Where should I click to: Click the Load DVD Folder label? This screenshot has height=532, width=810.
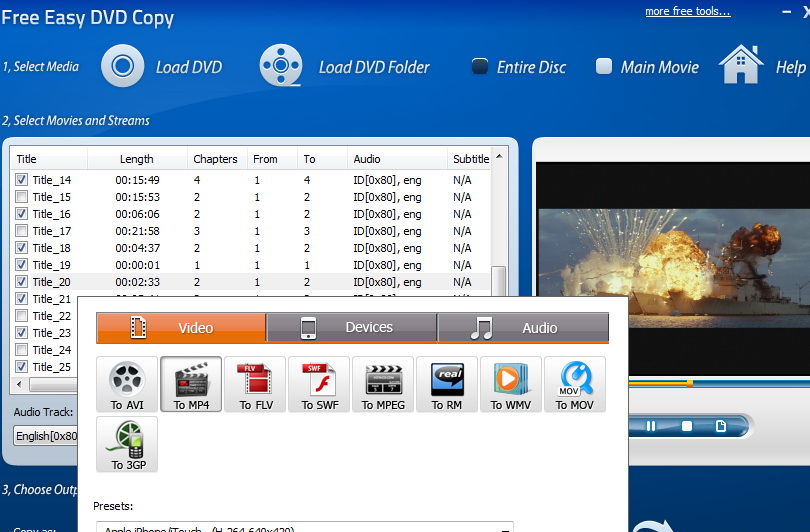tap(374, 67)
